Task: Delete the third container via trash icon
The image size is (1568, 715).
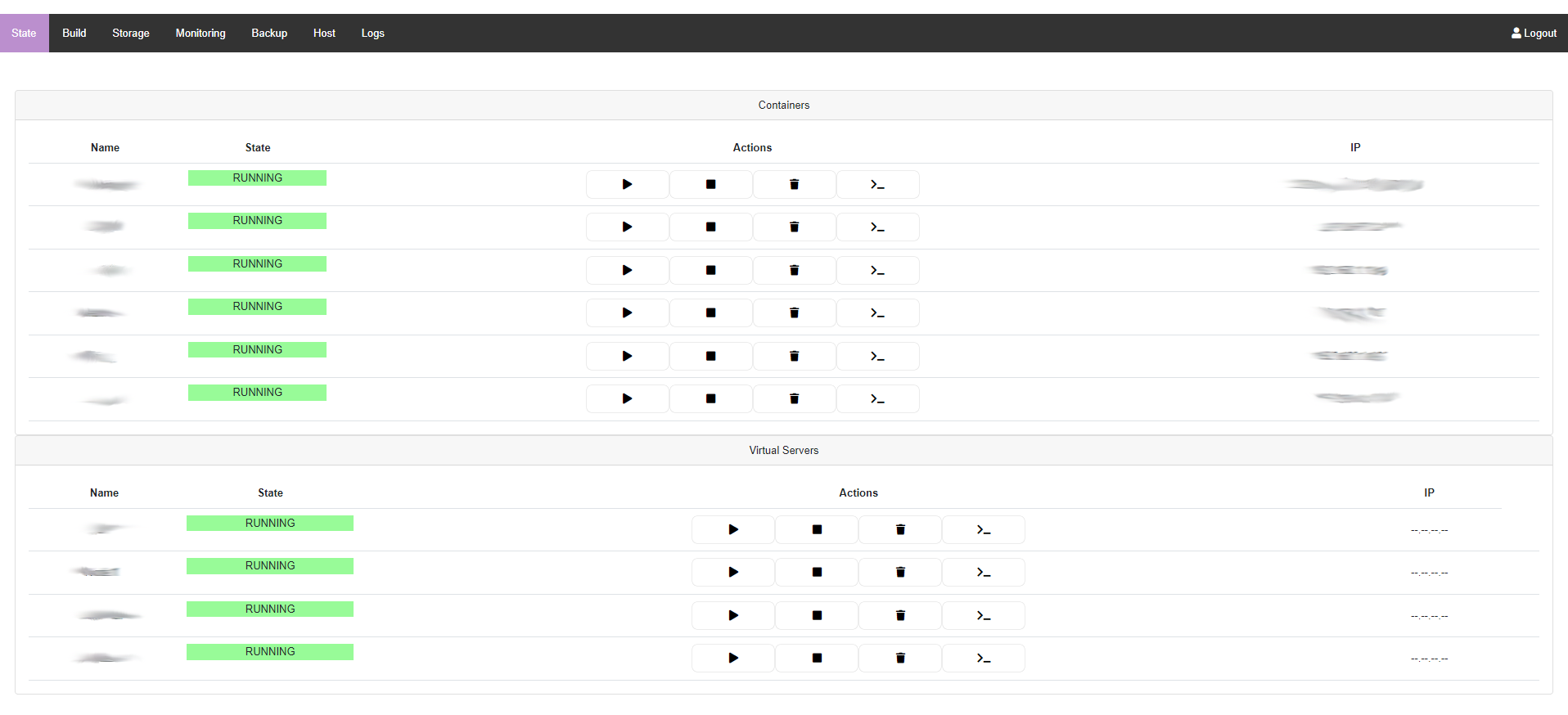Action: click(794, 270)
